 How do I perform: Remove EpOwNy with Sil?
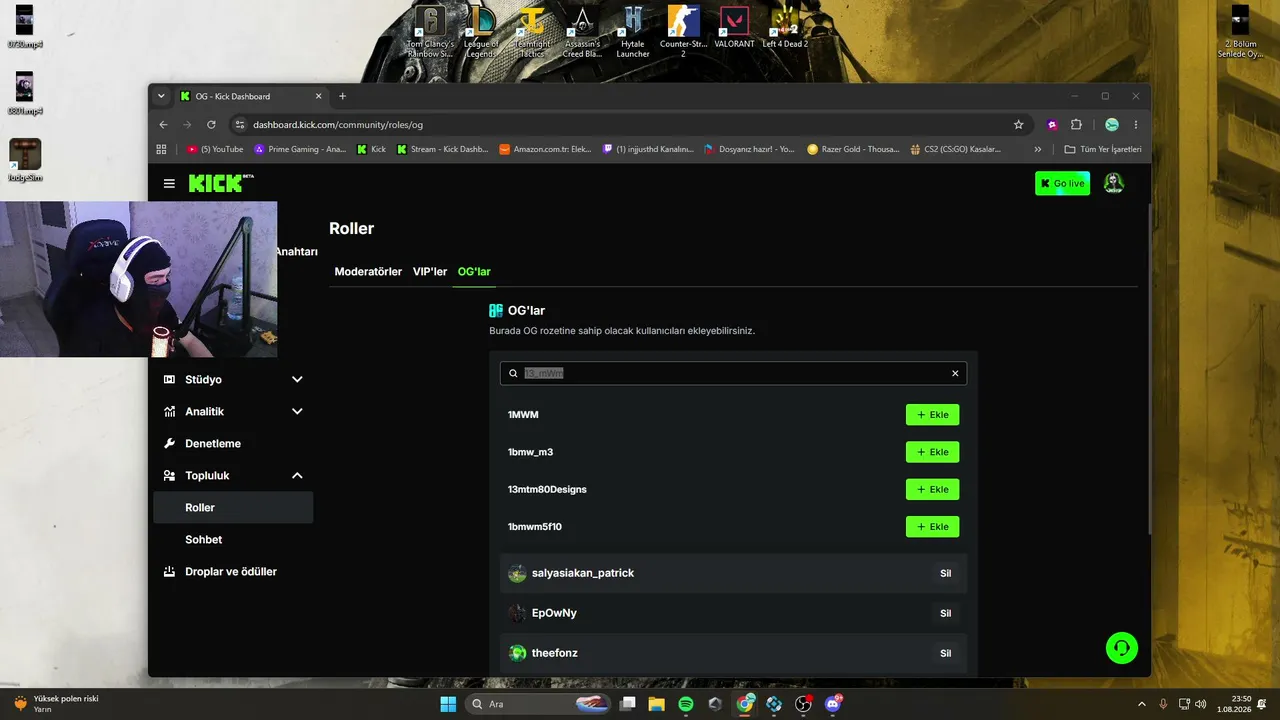point(945,613)
